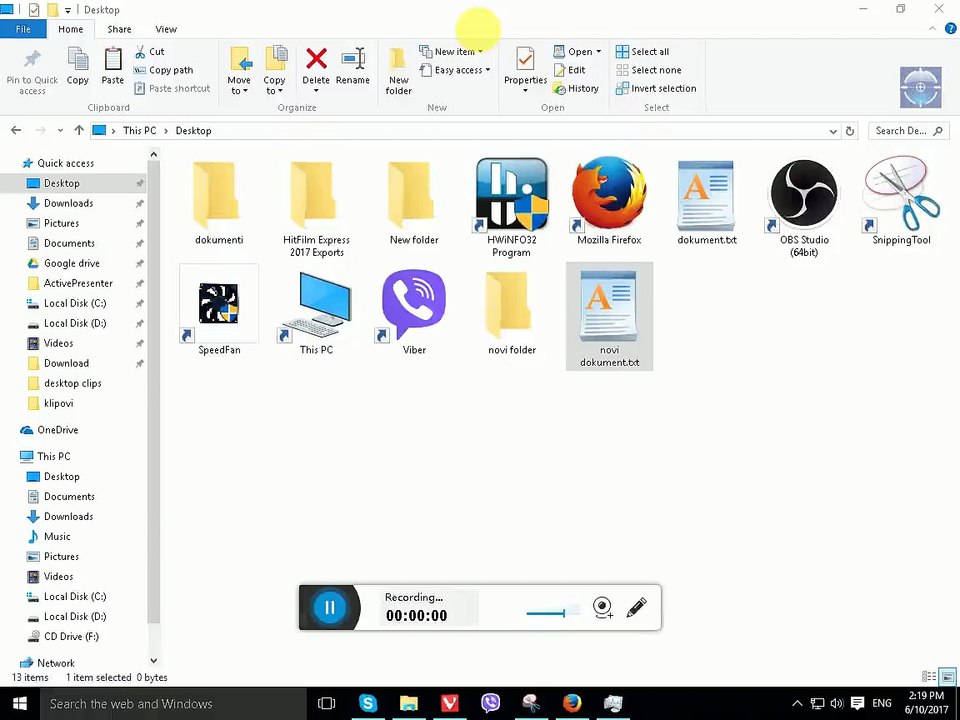Open recent locations dropdown arrow
This screenshot has width=960, height=720.
pyautogui.click(x=60, y=130)
